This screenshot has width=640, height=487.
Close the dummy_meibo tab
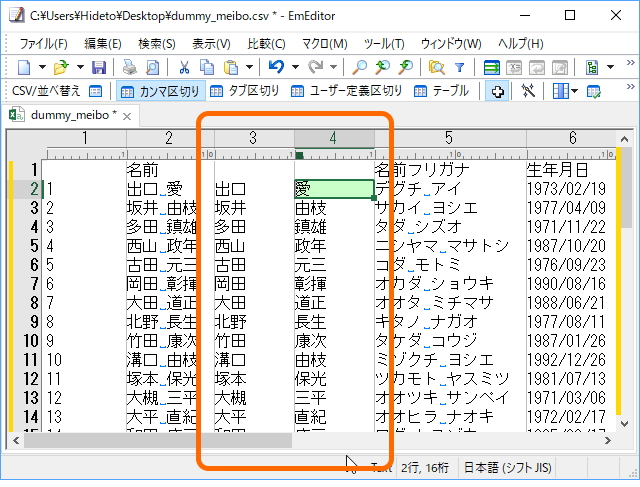pyautogui.click(x=127, y=117)
